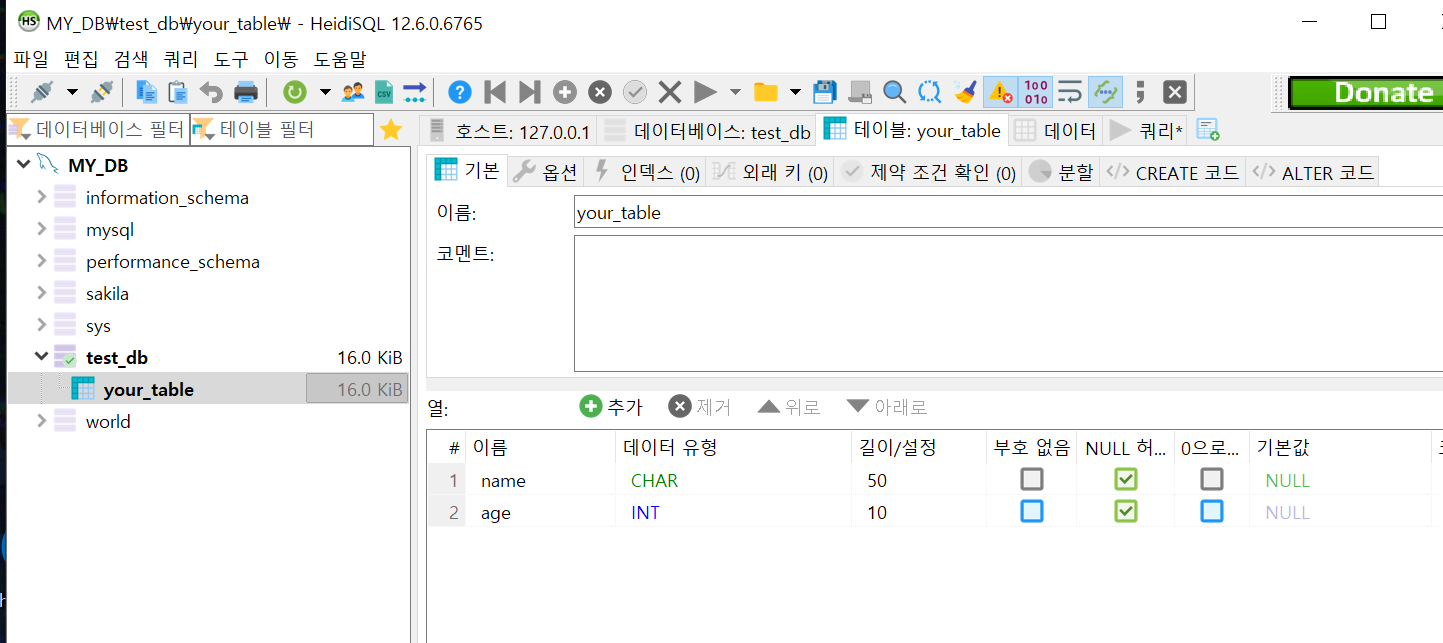Toggle stop-on-errors warning icon

click(x=1000, y=93)
